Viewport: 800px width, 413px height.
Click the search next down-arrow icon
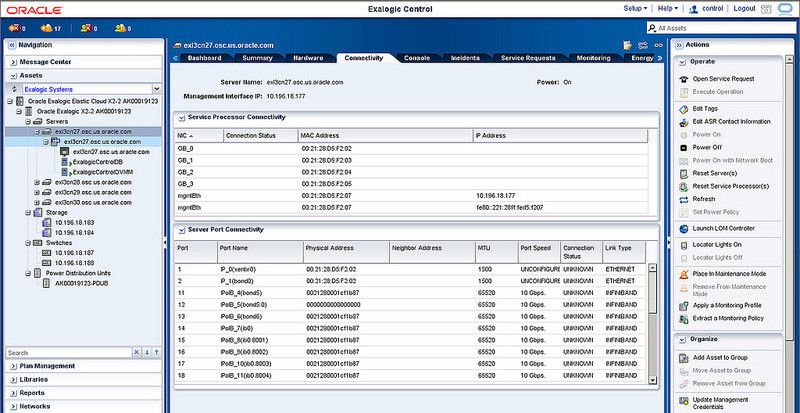tap(147, 353)
